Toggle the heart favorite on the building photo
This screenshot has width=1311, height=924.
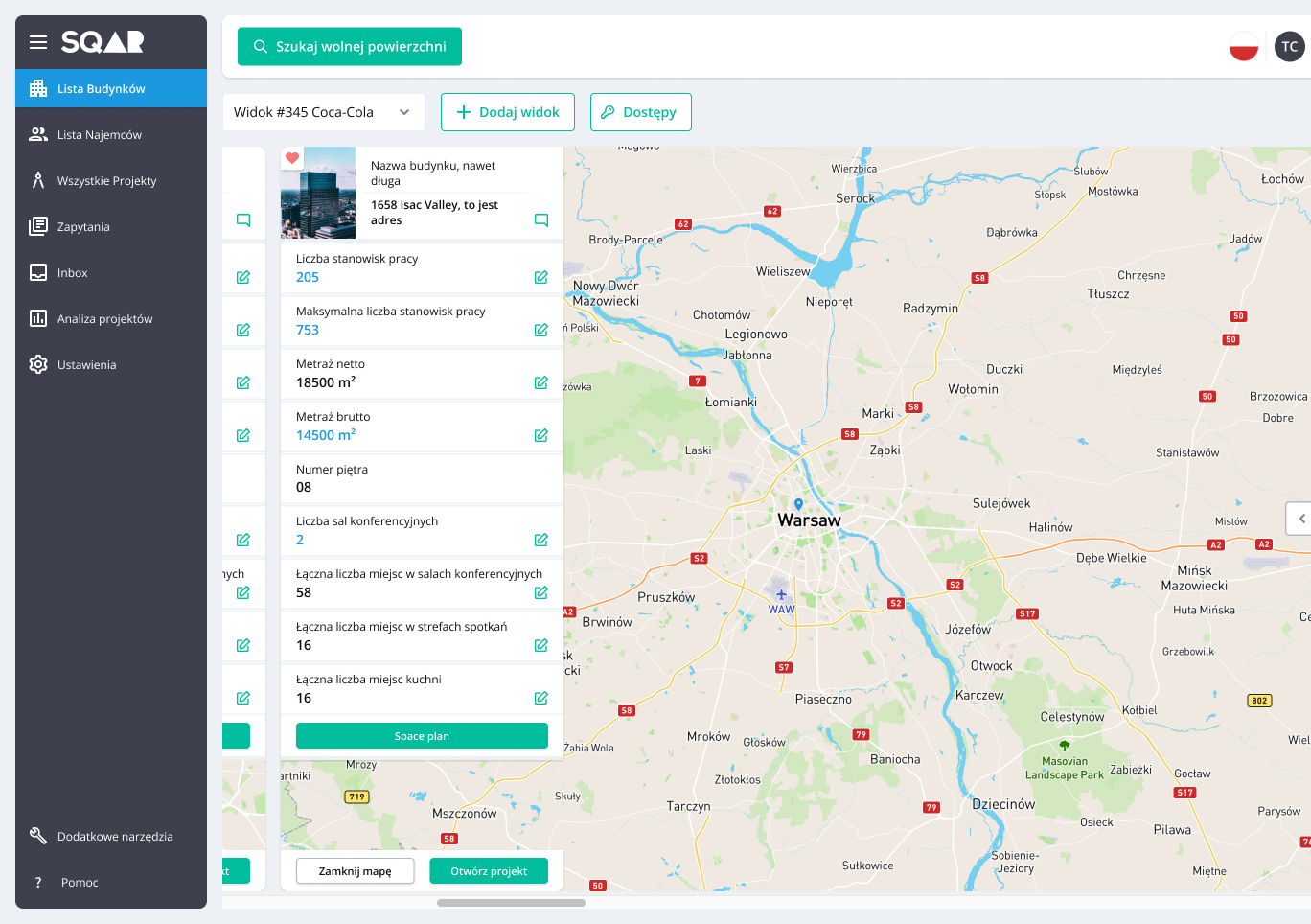pos(292,158)
